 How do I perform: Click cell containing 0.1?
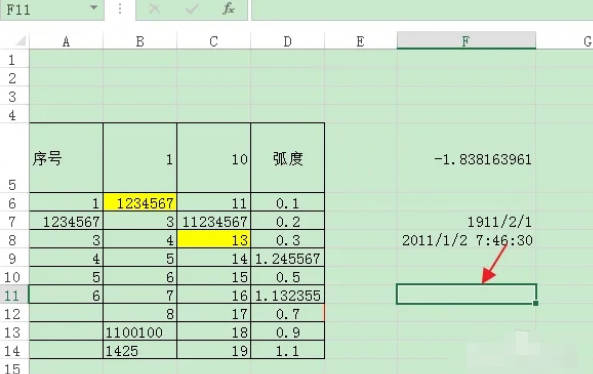[287, 203]
